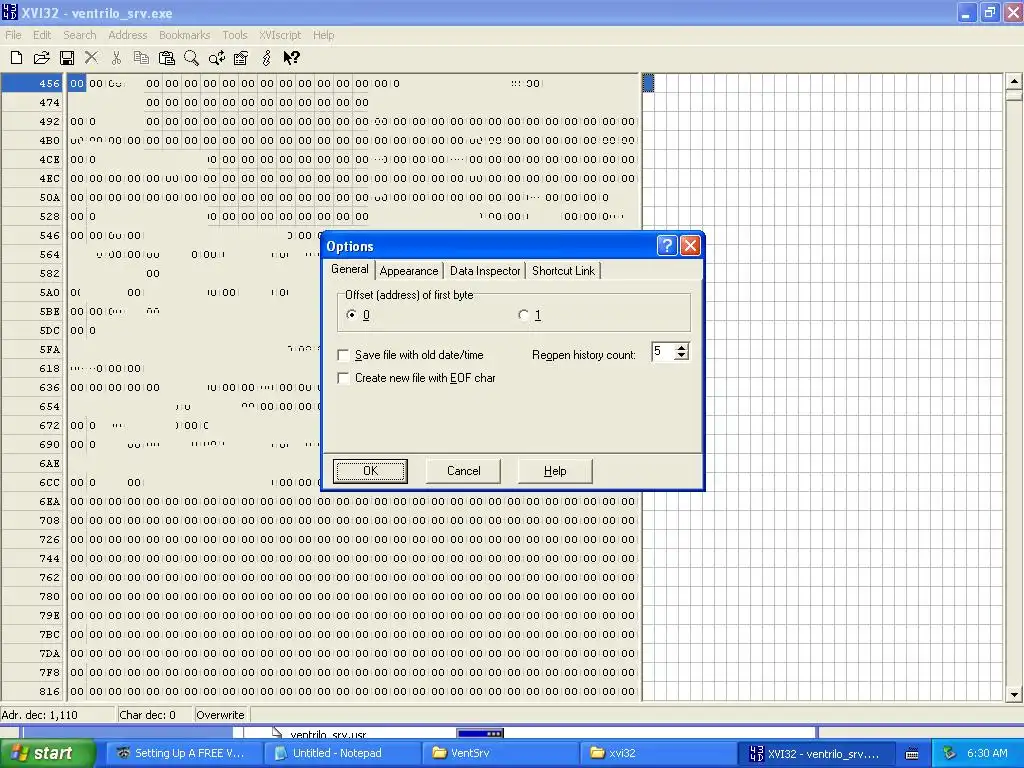The width and height of the screenshot is (1024, 768).
Task: Click the Reopen history count field
Action: point(664,352)
